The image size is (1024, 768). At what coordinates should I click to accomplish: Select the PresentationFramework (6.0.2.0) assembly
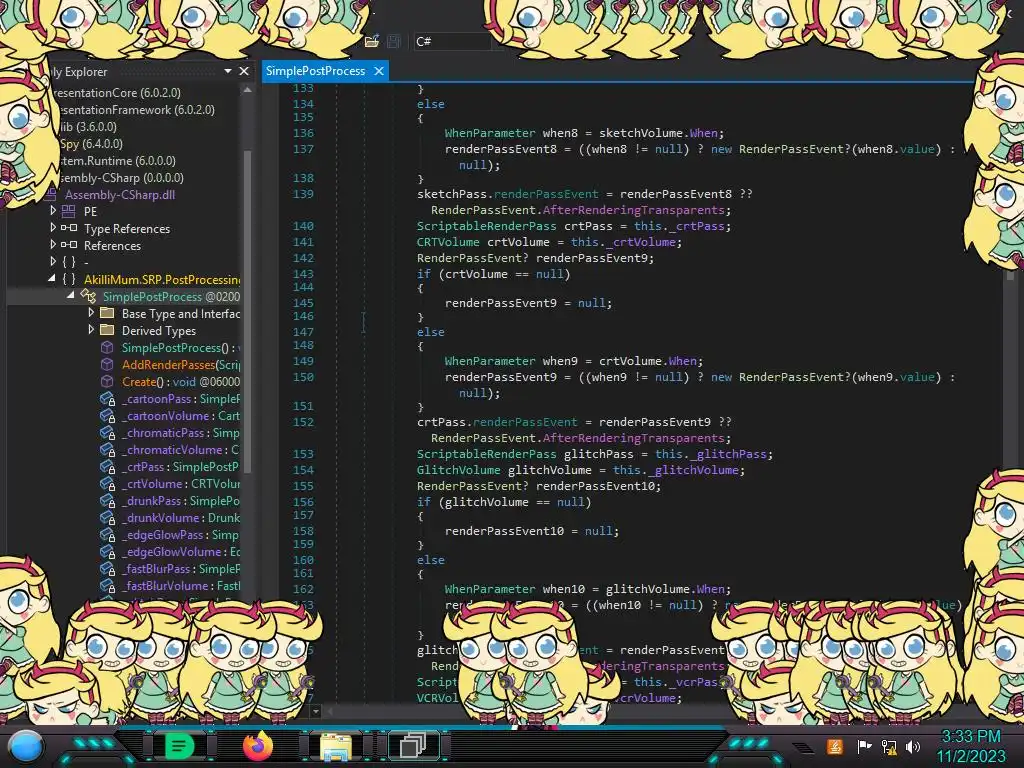tap(135, 110)
